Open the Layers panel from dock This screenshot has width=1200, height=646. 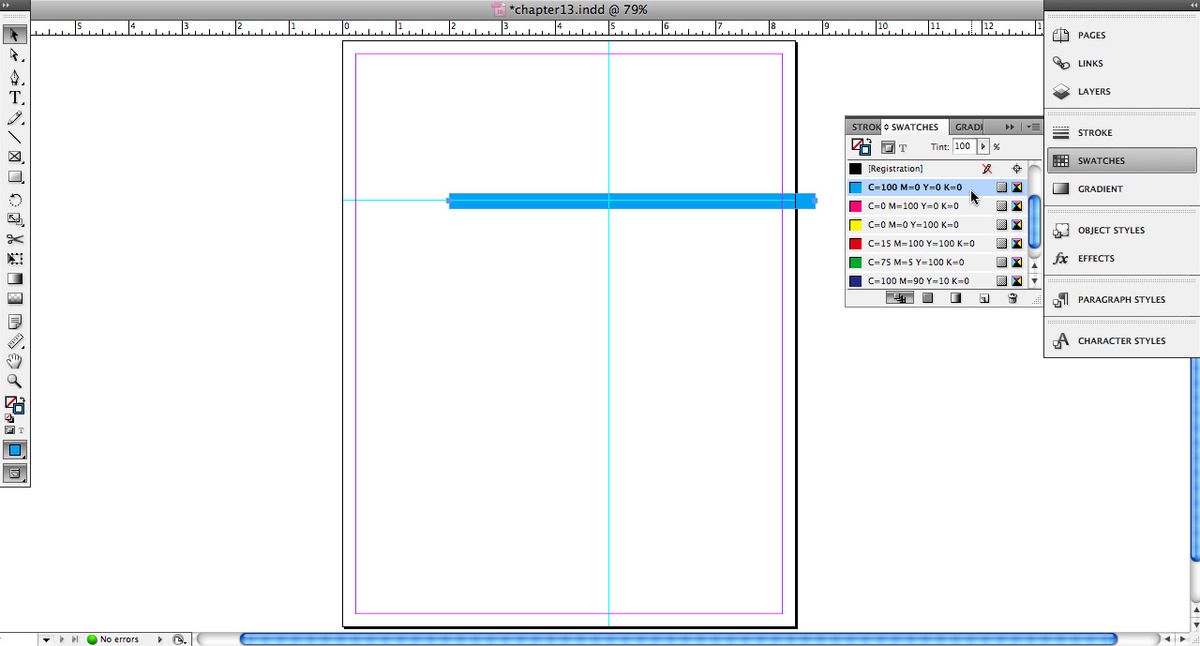point(1093,92)
